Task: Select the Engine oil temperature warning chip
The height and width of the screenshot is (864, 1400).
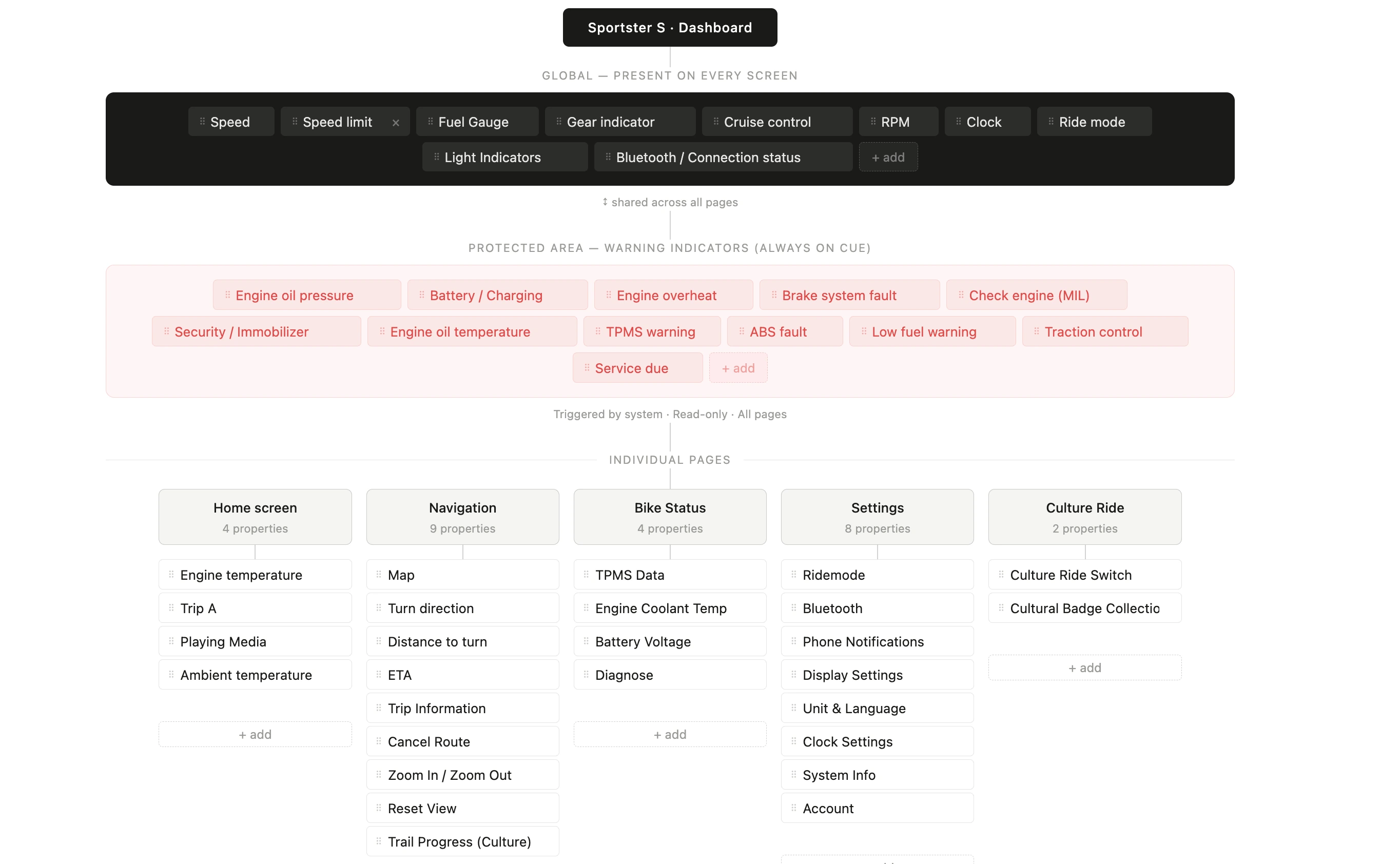Action: [x=472, y=331]
